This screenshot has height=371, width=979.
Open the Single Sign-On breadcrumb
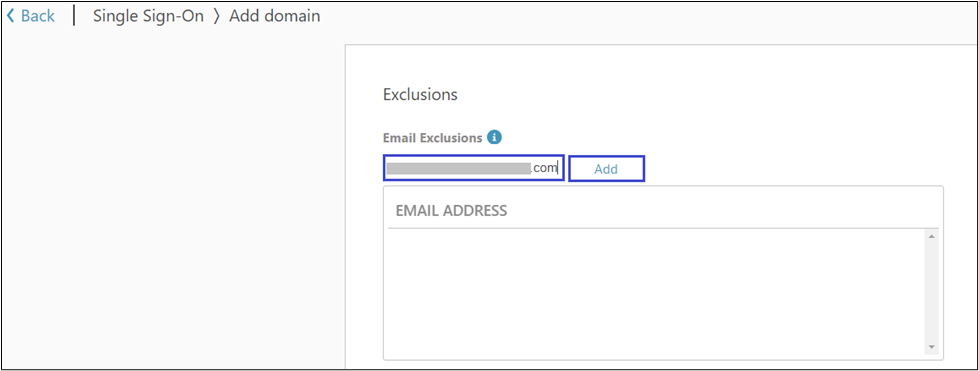pyautogui.click(x=148, y=16)
